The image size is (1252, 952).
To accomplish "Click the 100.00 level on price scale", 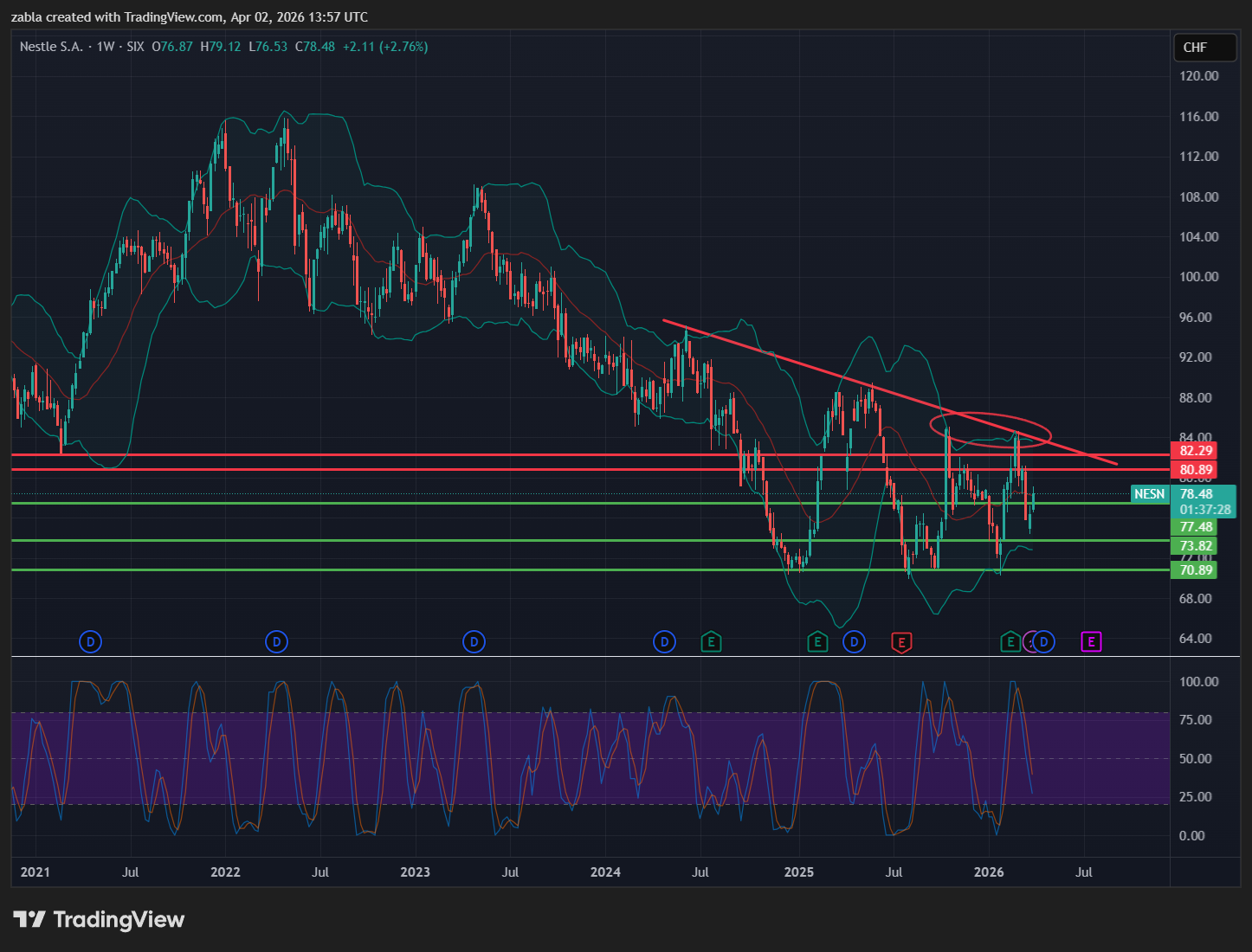I will [x=1198, y=277].
